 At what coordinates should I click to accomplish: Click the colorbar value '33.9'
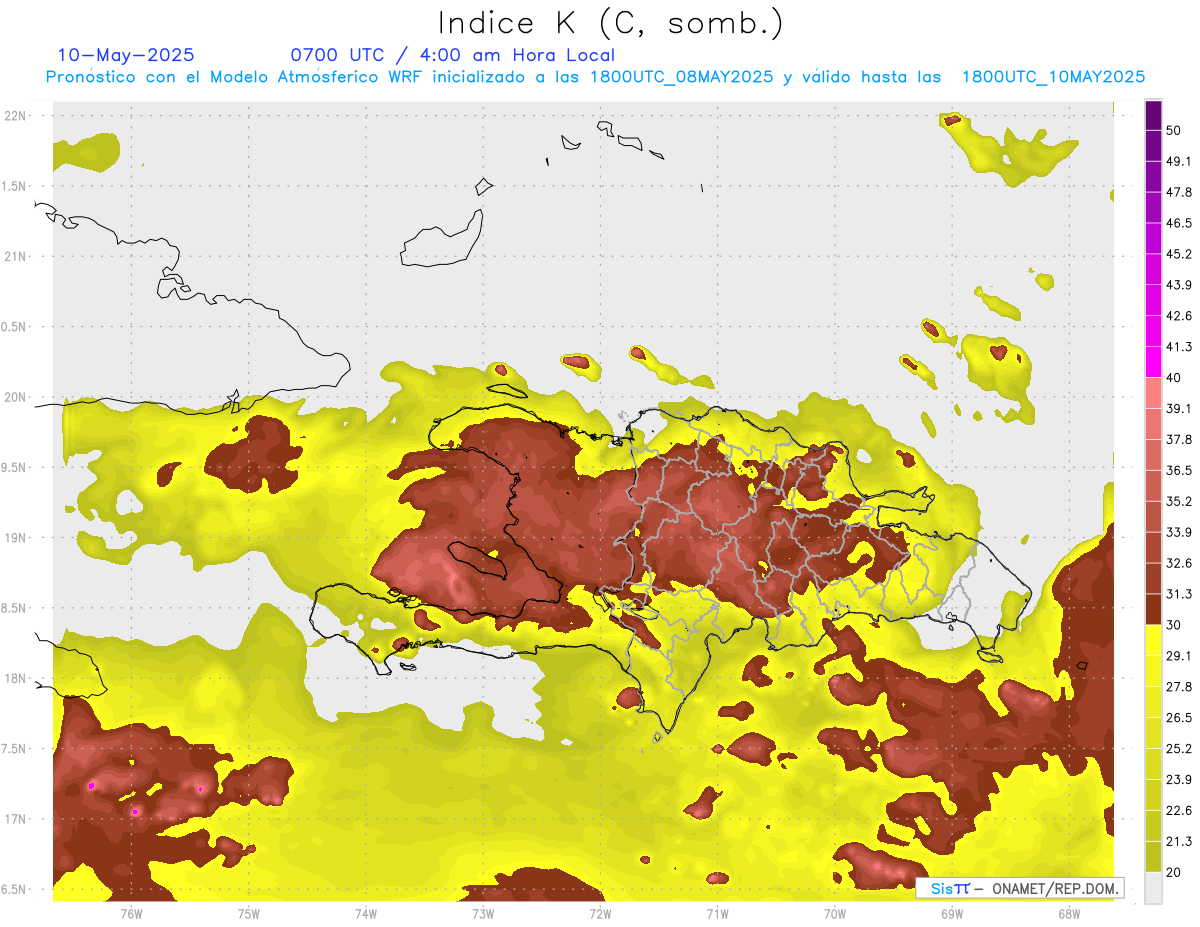(1178, 533)
